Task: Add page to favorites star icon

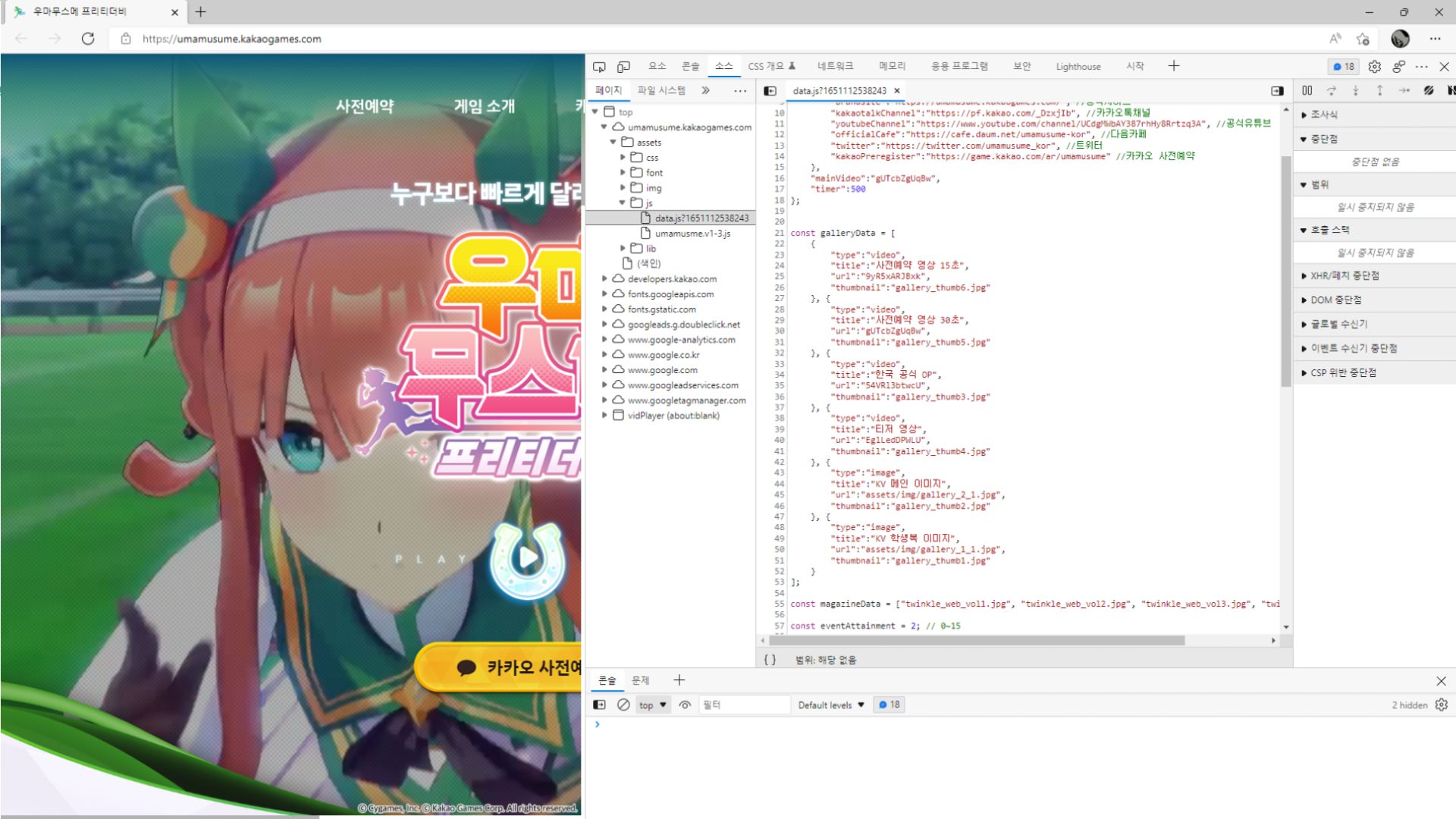Action: (x=1363, y=39)
